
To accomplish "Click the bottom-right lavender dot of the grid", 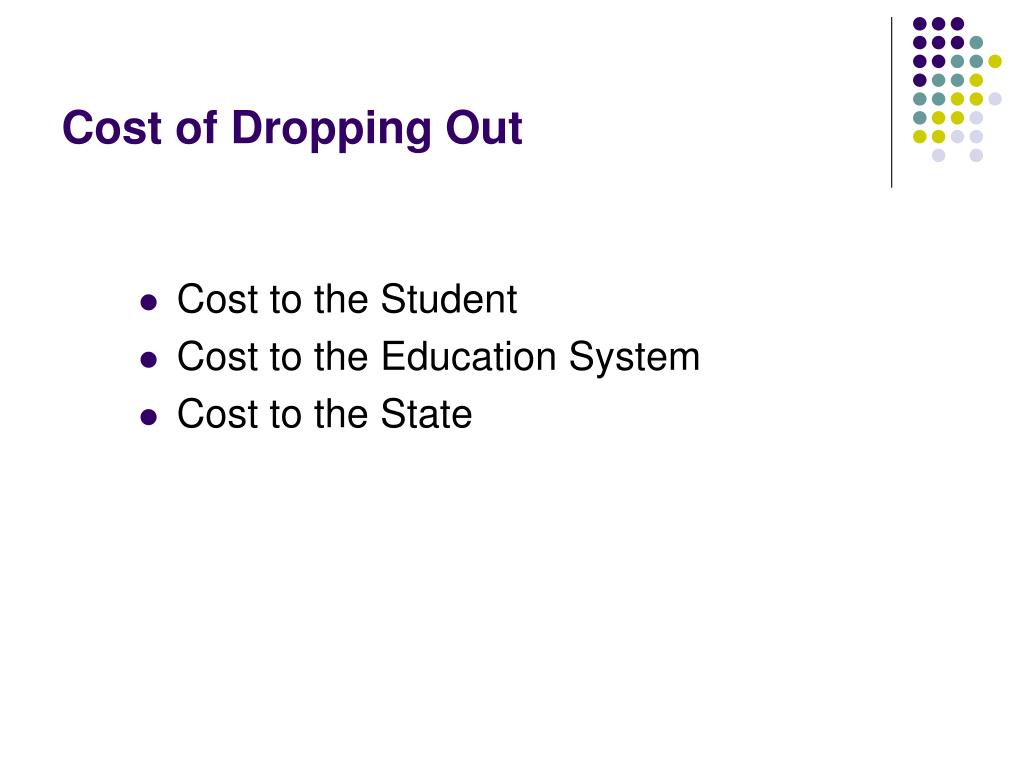I will tap(976, 155).
